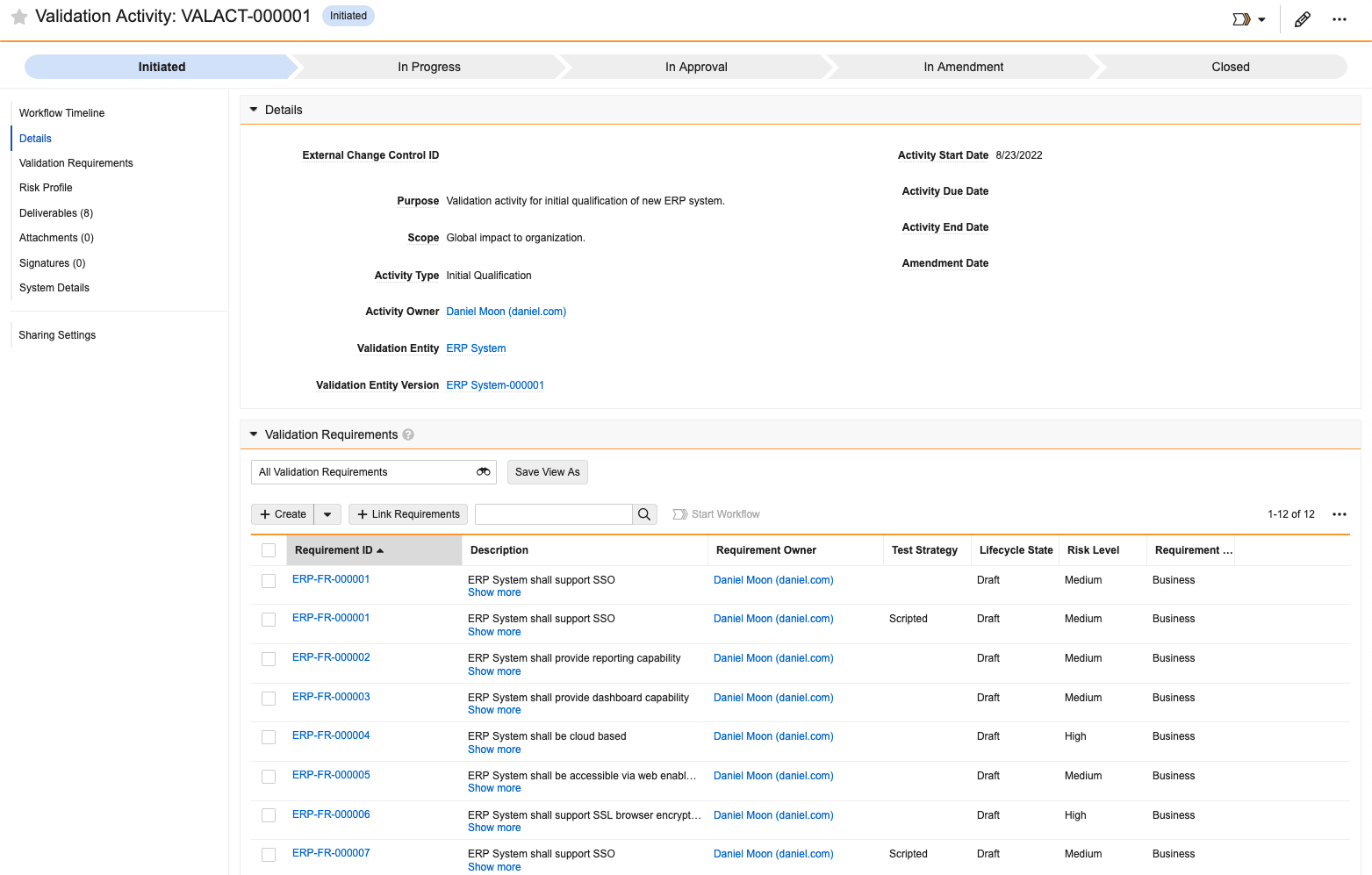Toggle the select-all requirements checkbox

(269, 550)
